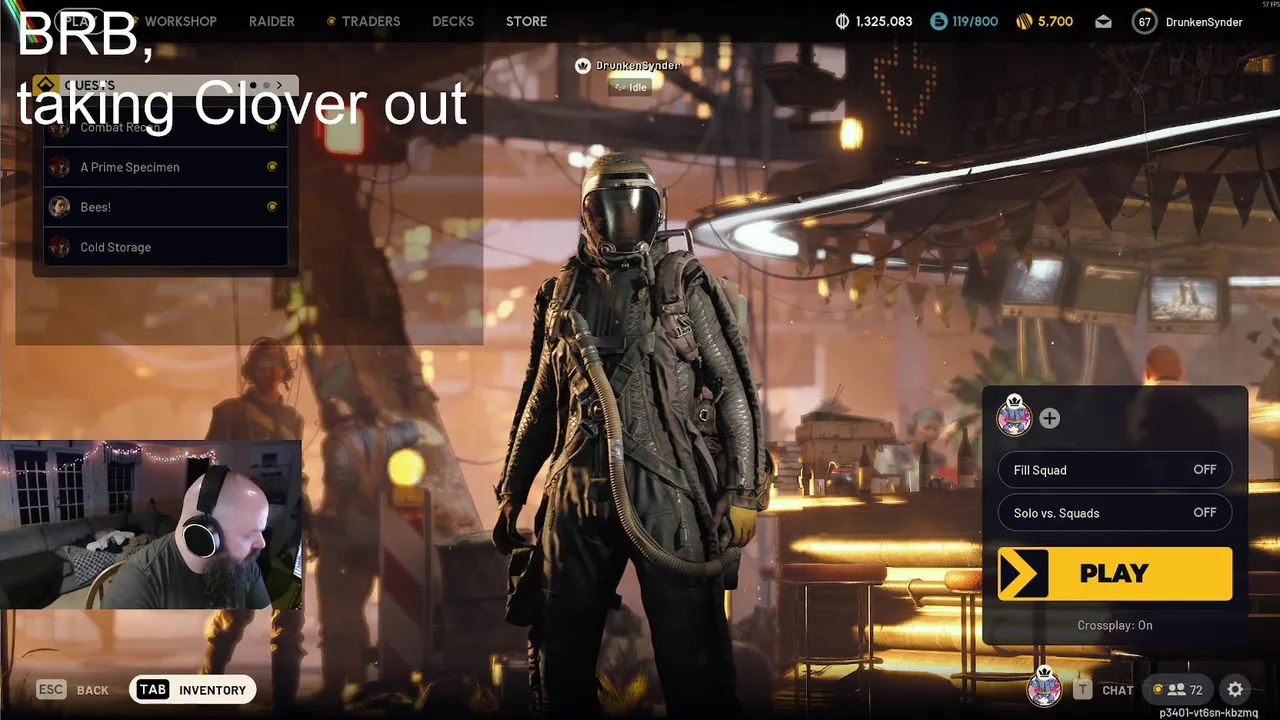Click the party leader crown icon above character
The width and height of the screenshot is (1280, 720).
pyautogui.click(x=583, y=66)
